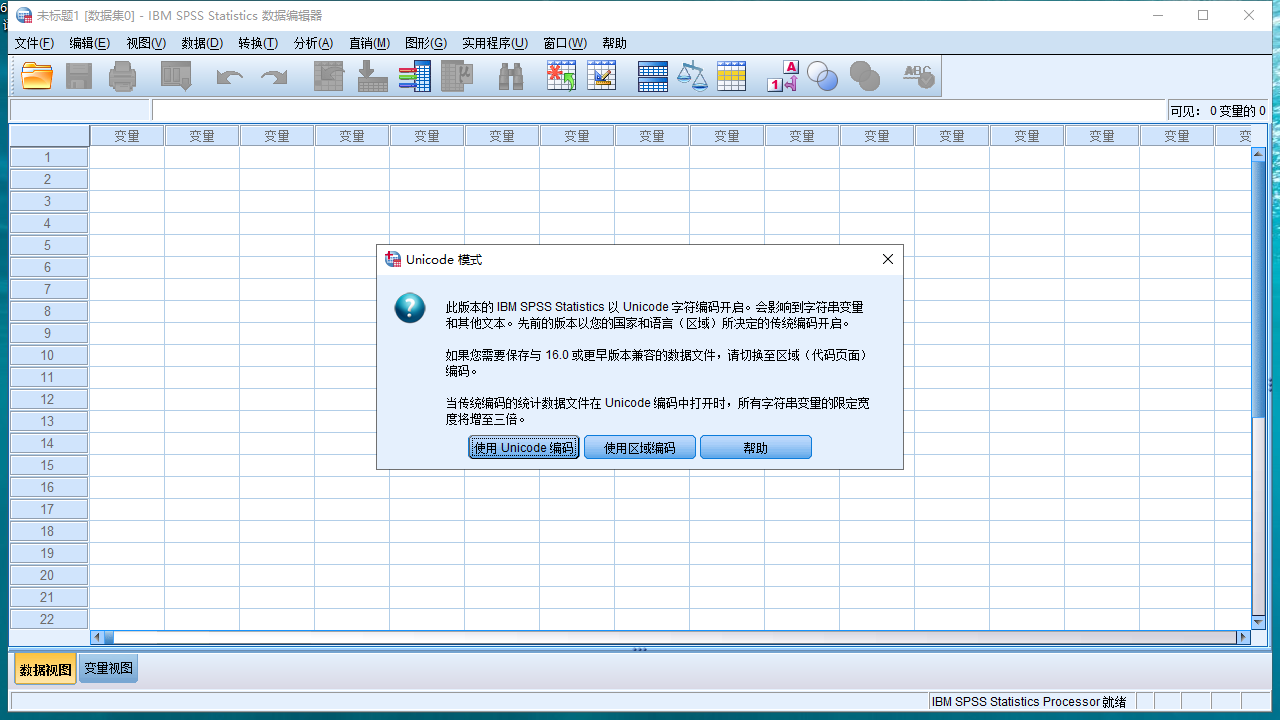Click the Split file toolbar icon
This screenshot has width=1280, height=720.
click(x=652, y=76)
